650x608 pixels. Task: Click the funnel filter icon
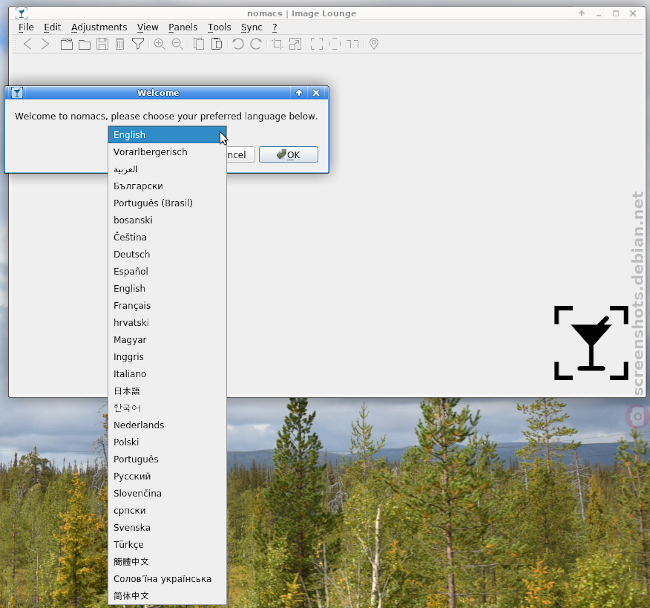click(x=138, y=44)
